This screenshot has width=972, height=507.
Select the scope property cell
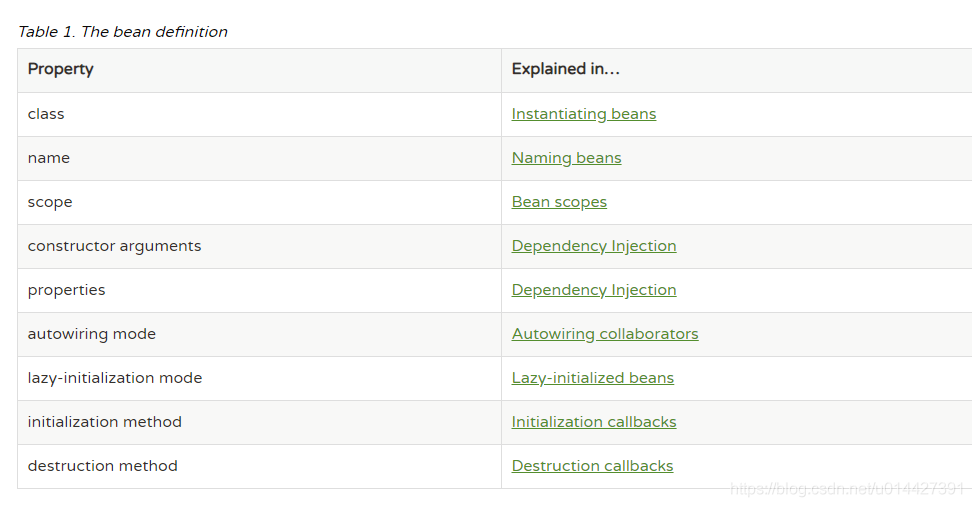click(259, 203)
